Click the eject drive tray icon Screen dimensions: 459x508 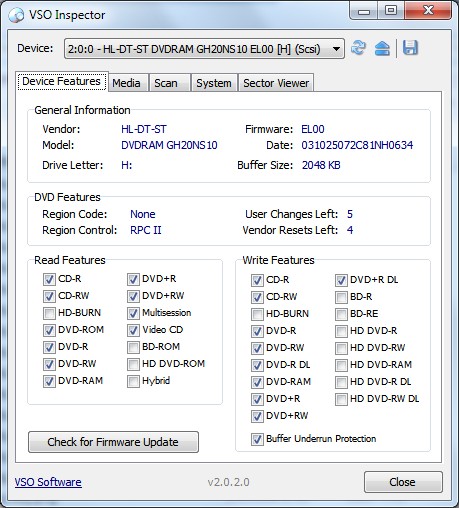tap(382, 48)
